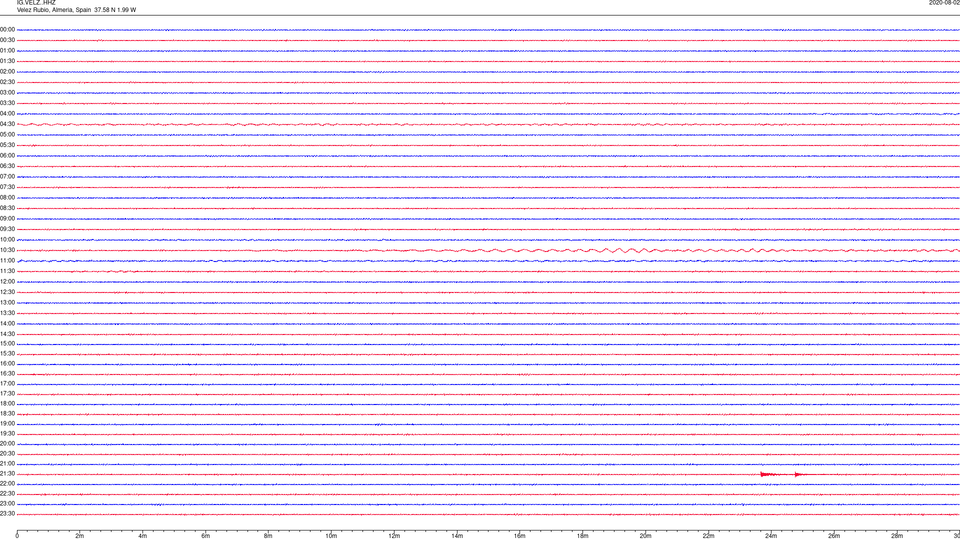Pick the 13:00 row label
The image size is (960, 540).
(7, 302)
